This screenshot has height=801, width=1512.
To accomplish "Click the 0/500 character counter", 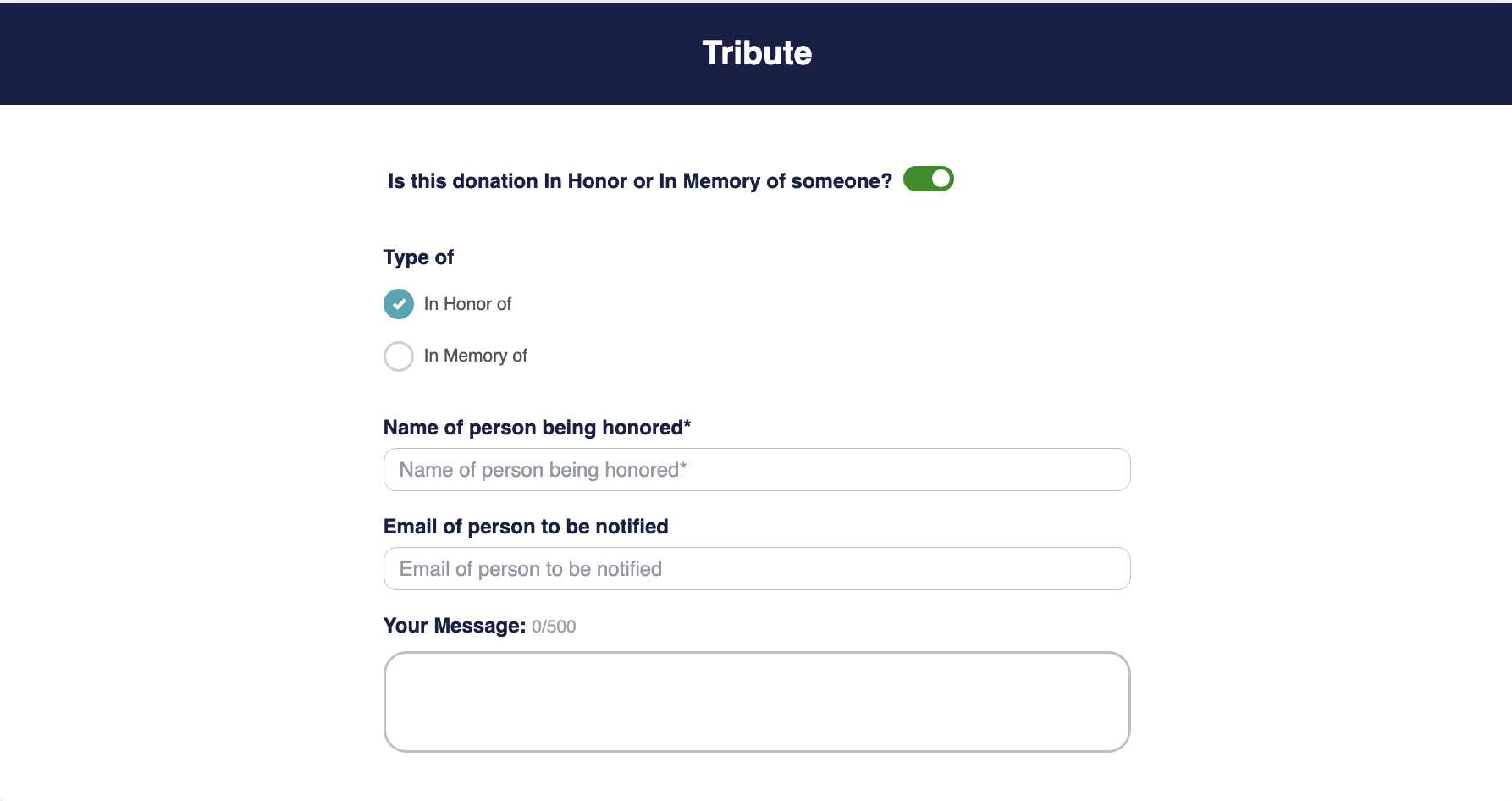I will [554, 627].
